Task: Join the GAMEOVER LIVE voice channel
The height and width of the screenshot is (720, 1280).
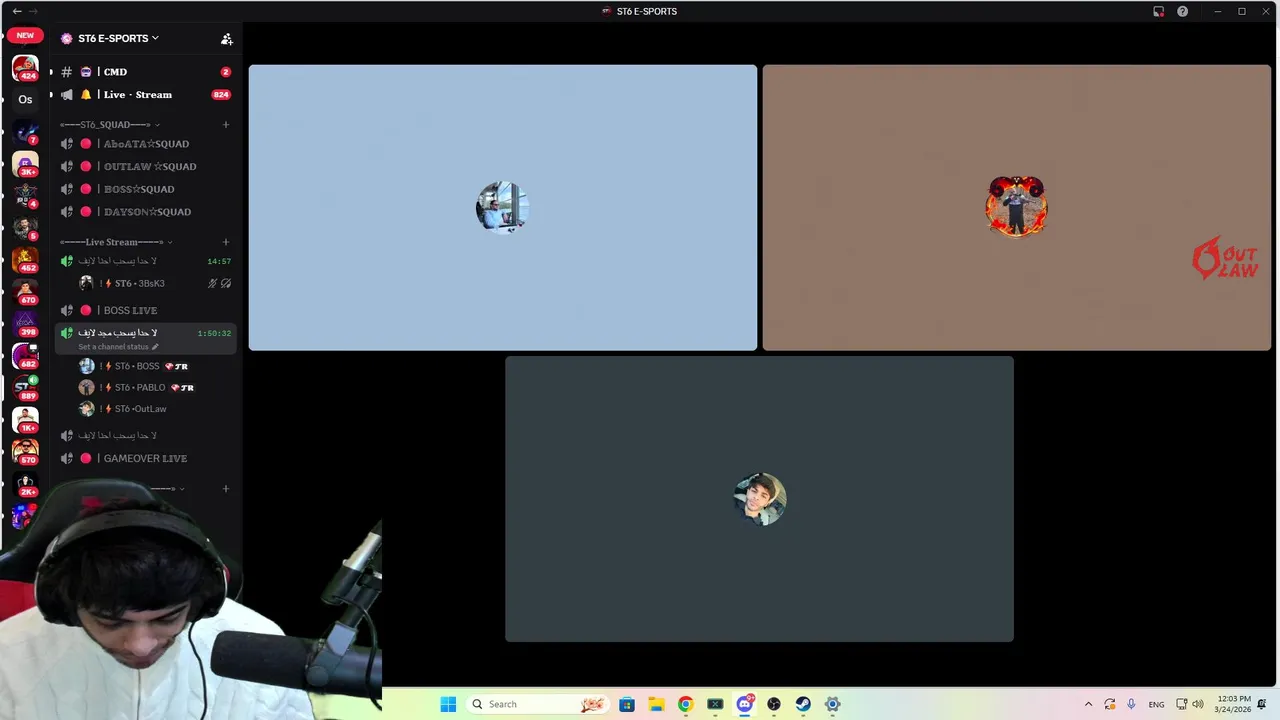Action: pos(146,458)
